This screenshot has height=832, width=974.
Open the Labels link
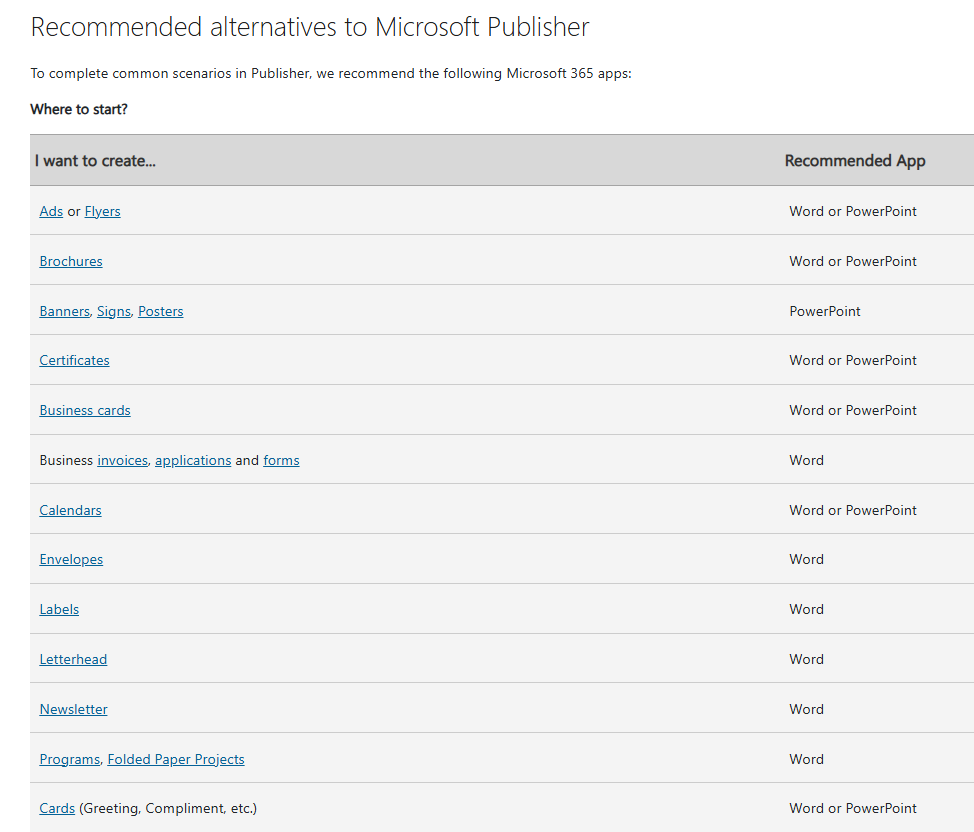(59, 610)
